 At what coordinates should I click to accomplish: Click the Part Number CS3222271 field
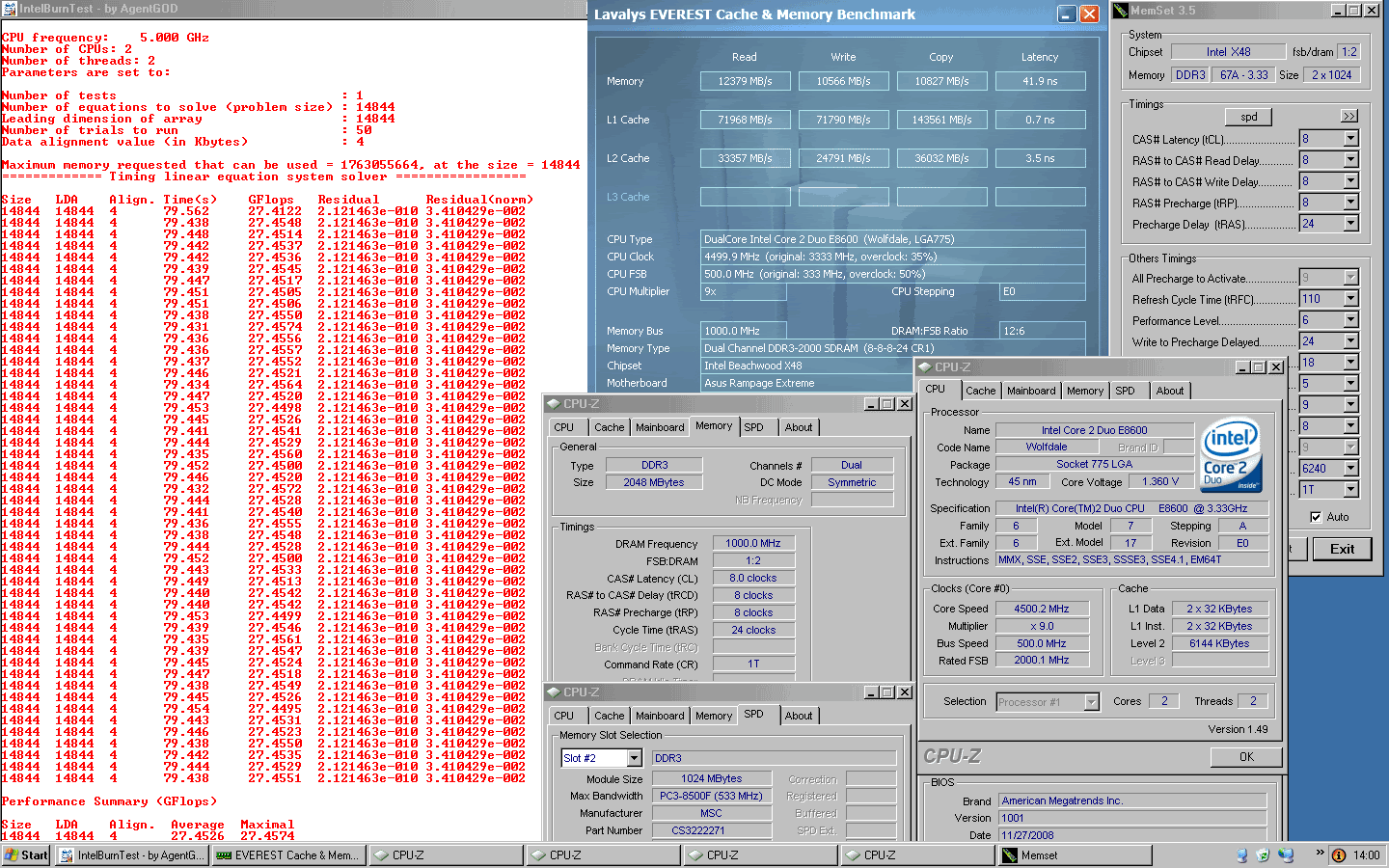(x=711, y=831)
